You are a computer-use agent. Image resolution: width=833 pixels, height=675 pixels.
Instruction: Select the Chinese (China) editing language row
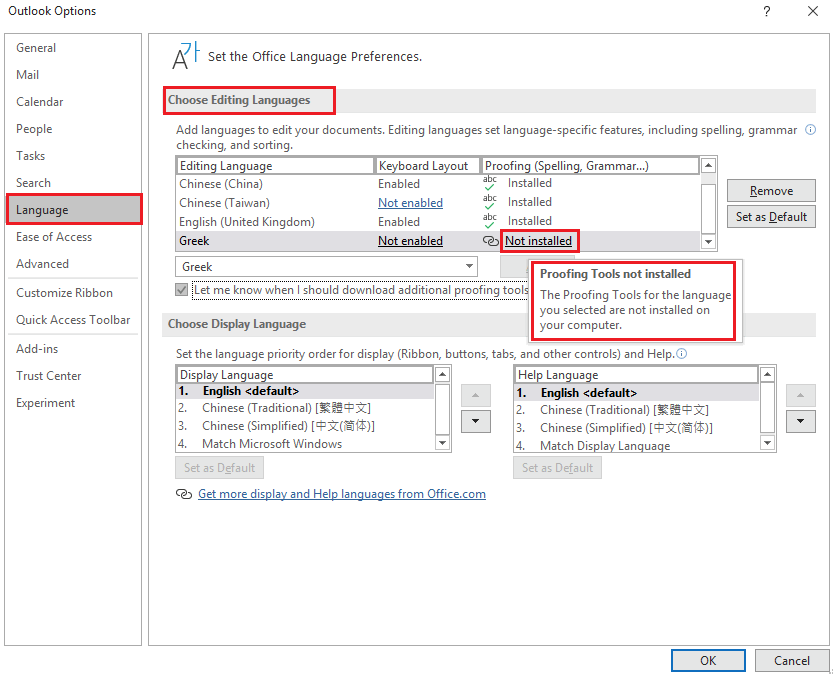[x=438, y=184]
